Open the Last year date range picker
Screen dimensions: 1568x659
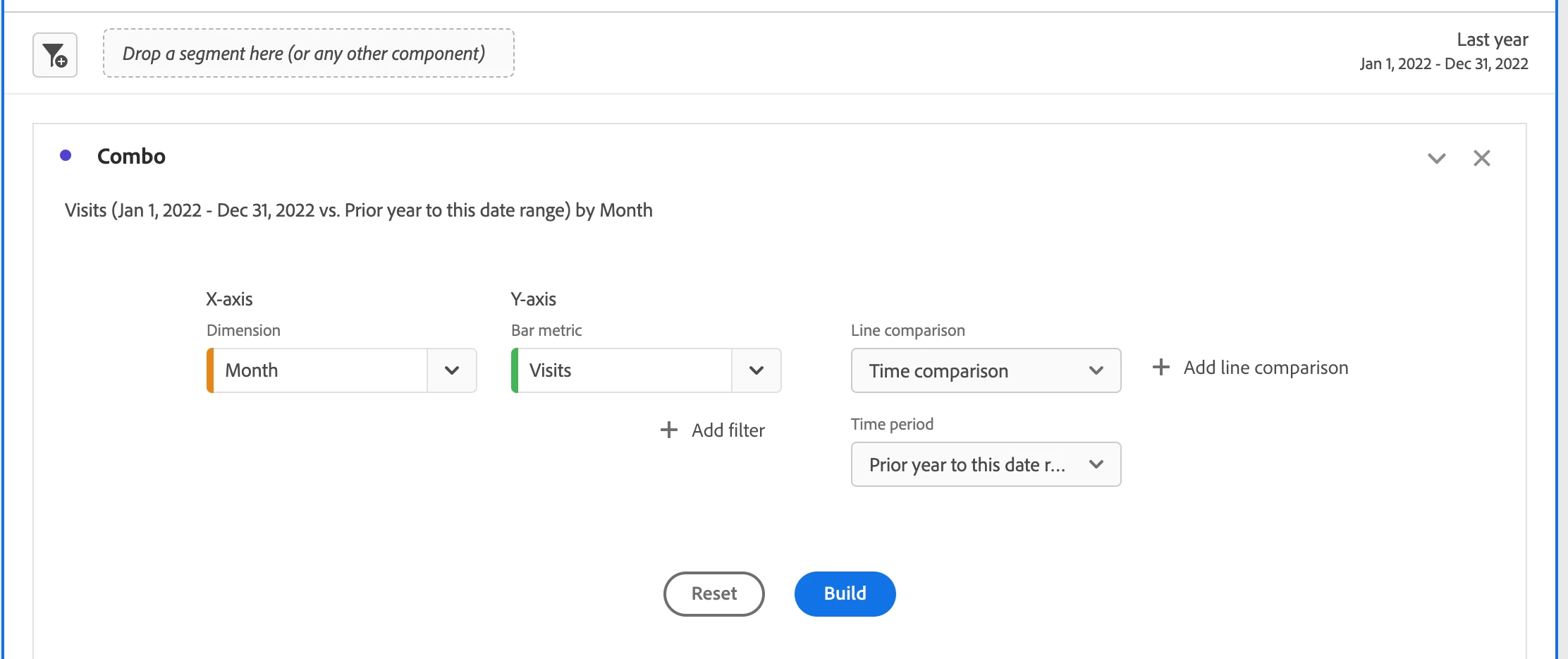1443,52
